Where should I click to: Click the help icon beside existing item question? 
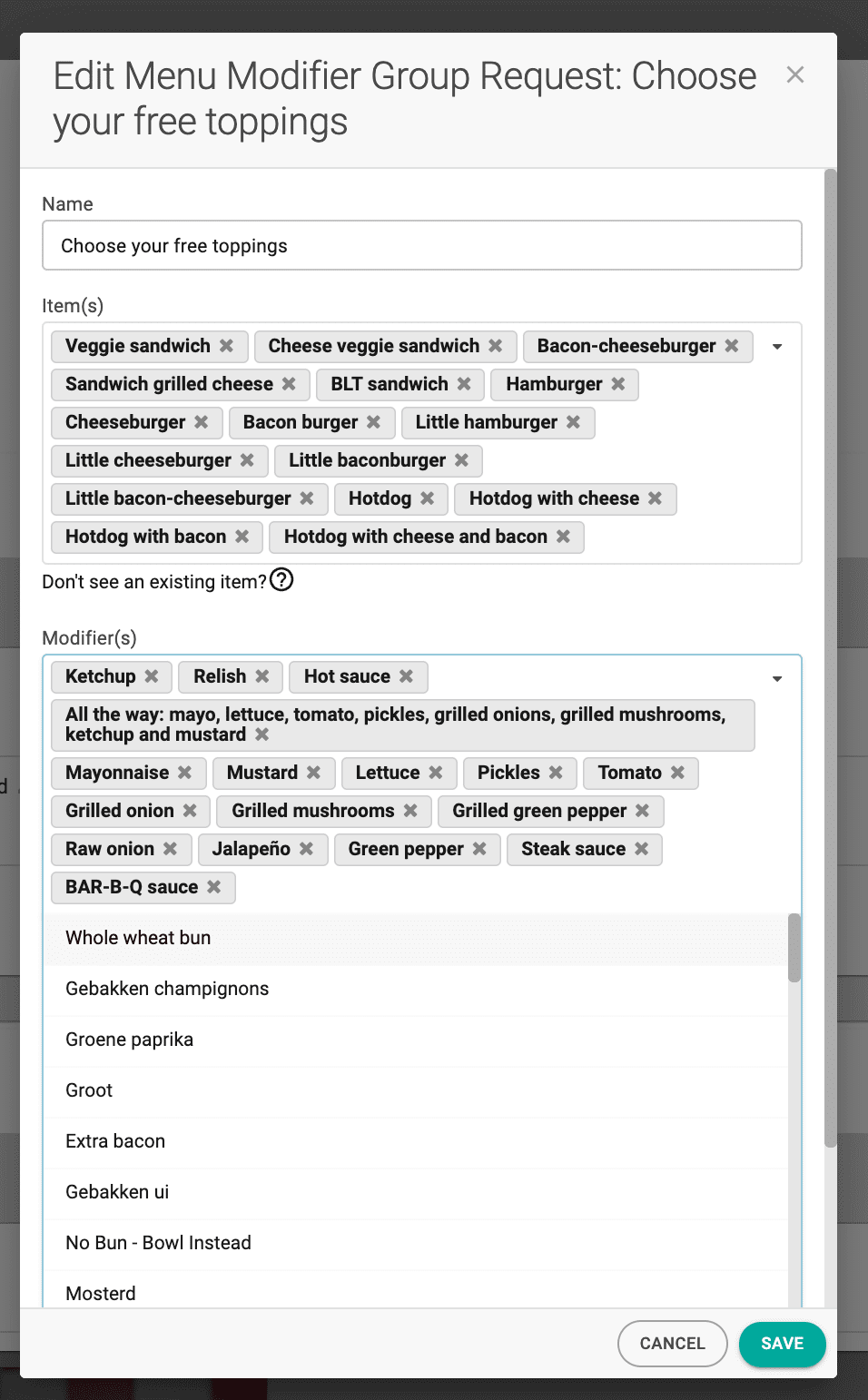point(281,580)
